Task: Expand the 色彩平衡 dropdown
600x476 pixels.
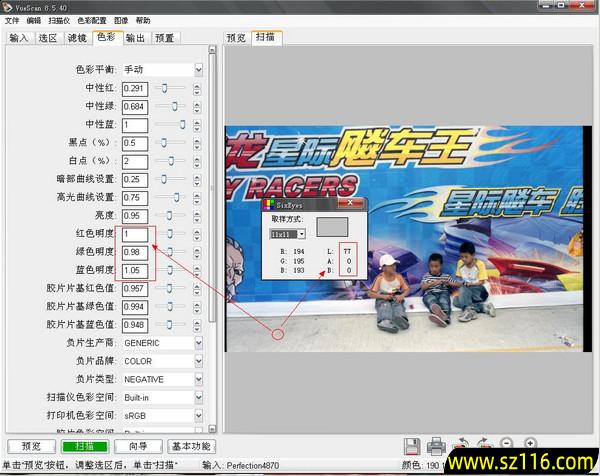Action: pyautogui.click(x=198, y=70)
